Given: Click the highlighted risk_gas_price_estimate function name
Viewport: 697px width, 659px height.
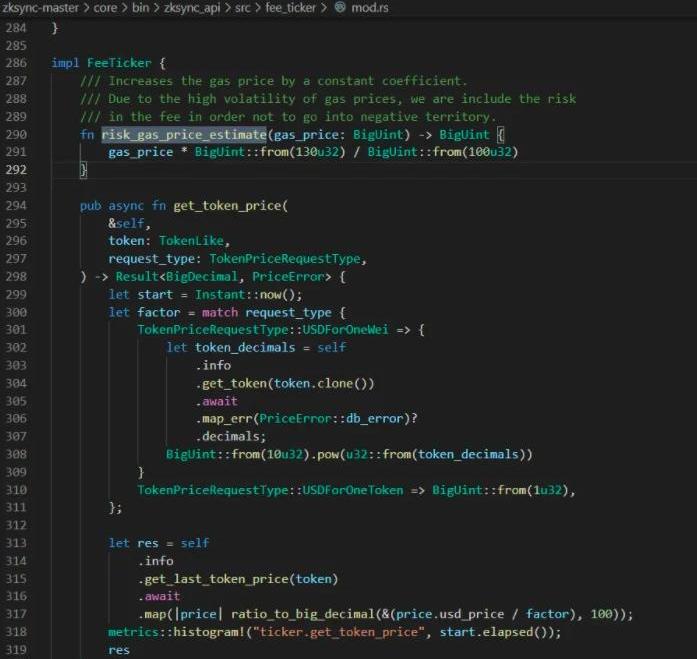Looking at the screenshot, I should pyautogui.click(x=183, y=134).
